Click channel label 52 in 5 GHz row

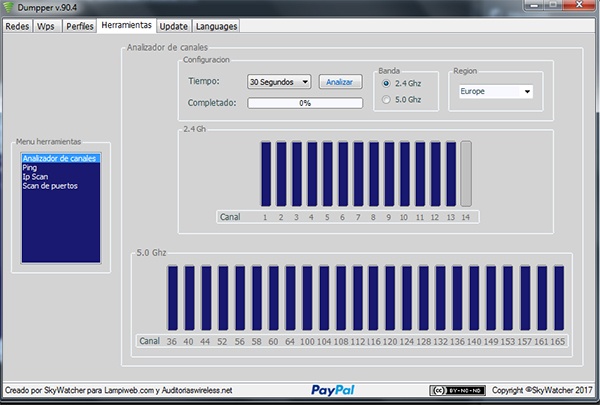point(222,341)
